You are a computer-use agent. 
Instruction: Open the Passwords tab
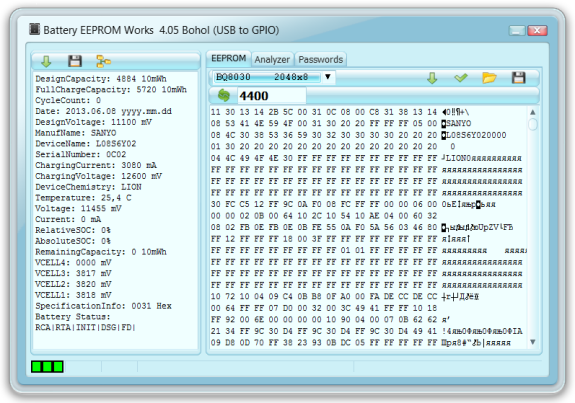[x=321, y=59]
